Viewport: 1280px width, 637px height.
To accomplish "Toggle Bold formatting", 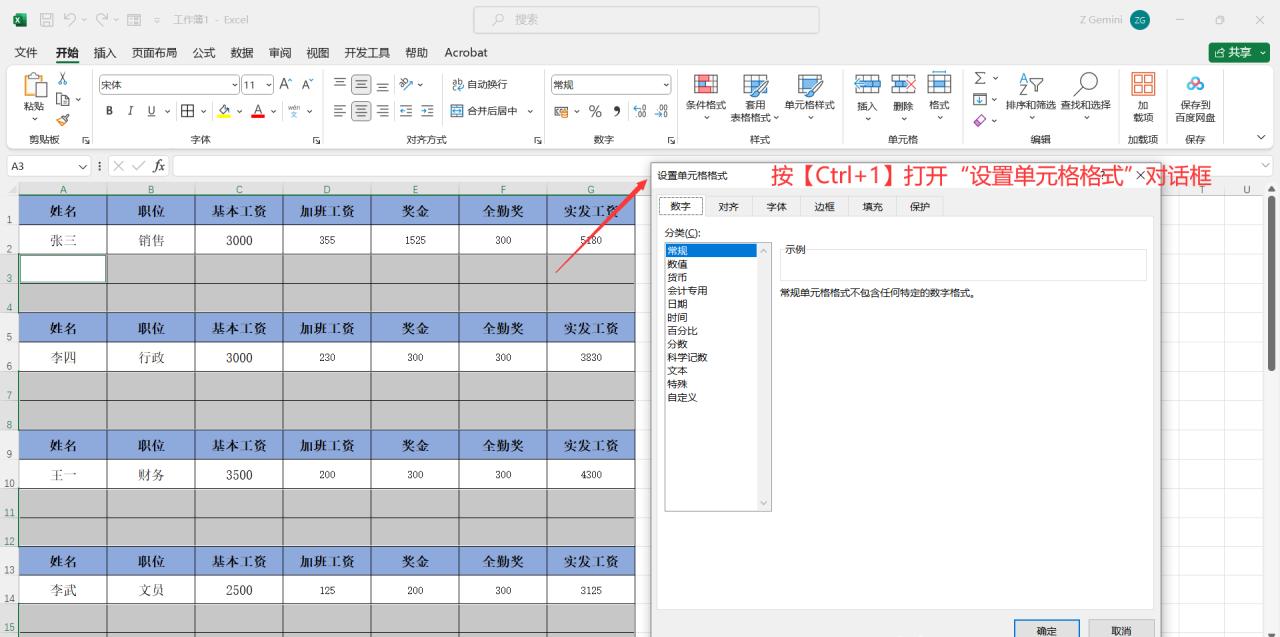I will (x=109, y=111).
